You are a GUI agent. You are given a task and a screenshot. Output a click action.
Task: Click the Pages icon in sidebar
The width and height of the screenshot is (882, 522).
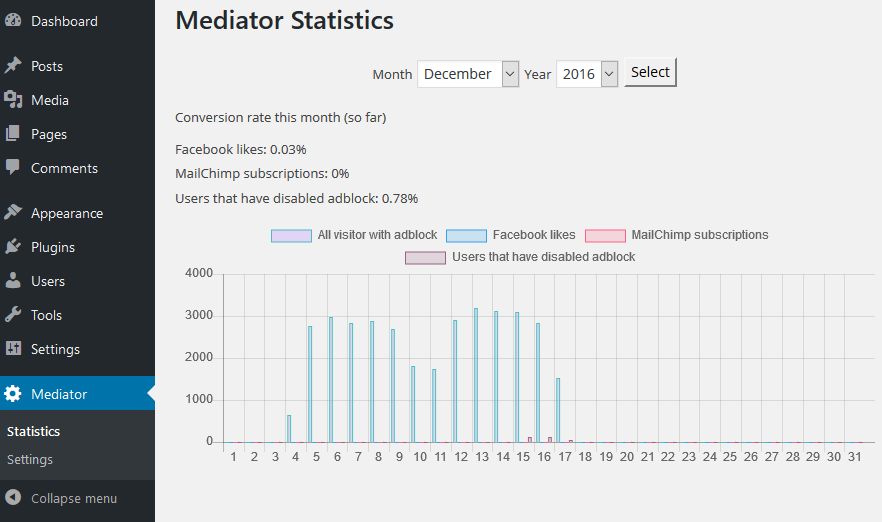click(13, 134)
